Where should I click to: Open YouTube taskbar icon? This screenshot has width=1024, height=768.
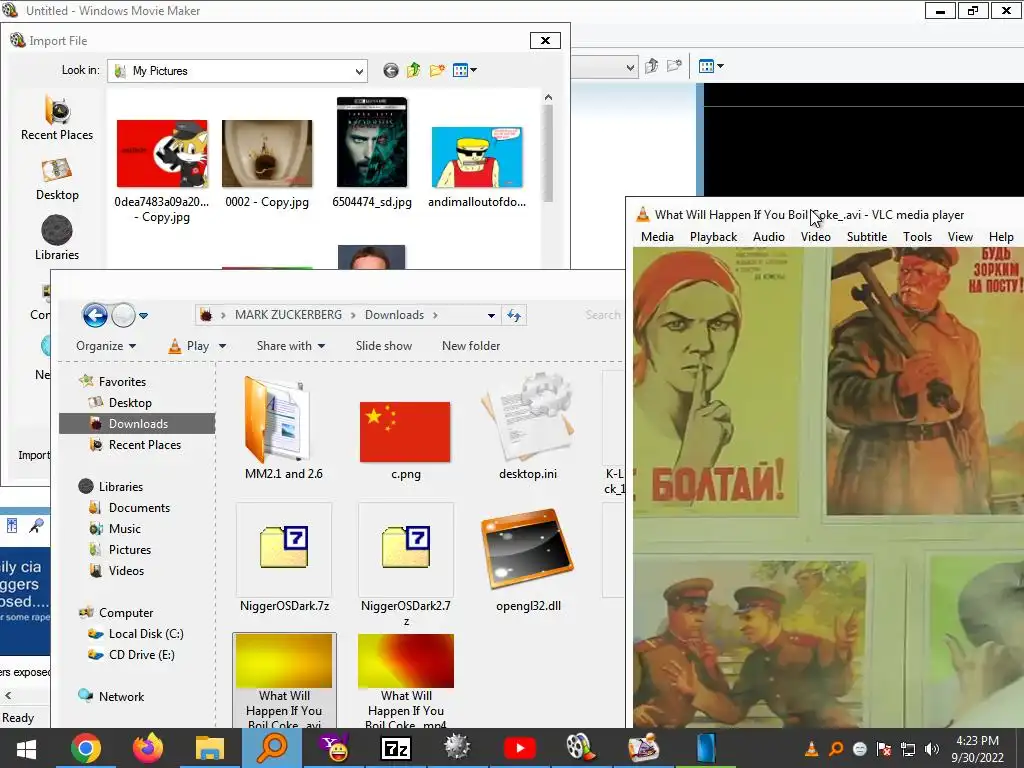[x=520, y=748]
